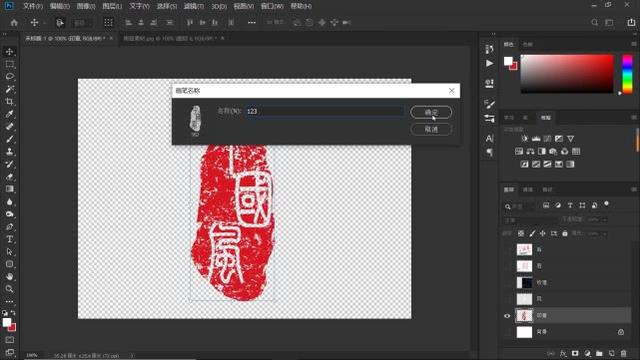Open the 选择 (Select) menu
The width and height of the screenshot is (640, 360).
(x=167, y=6)
